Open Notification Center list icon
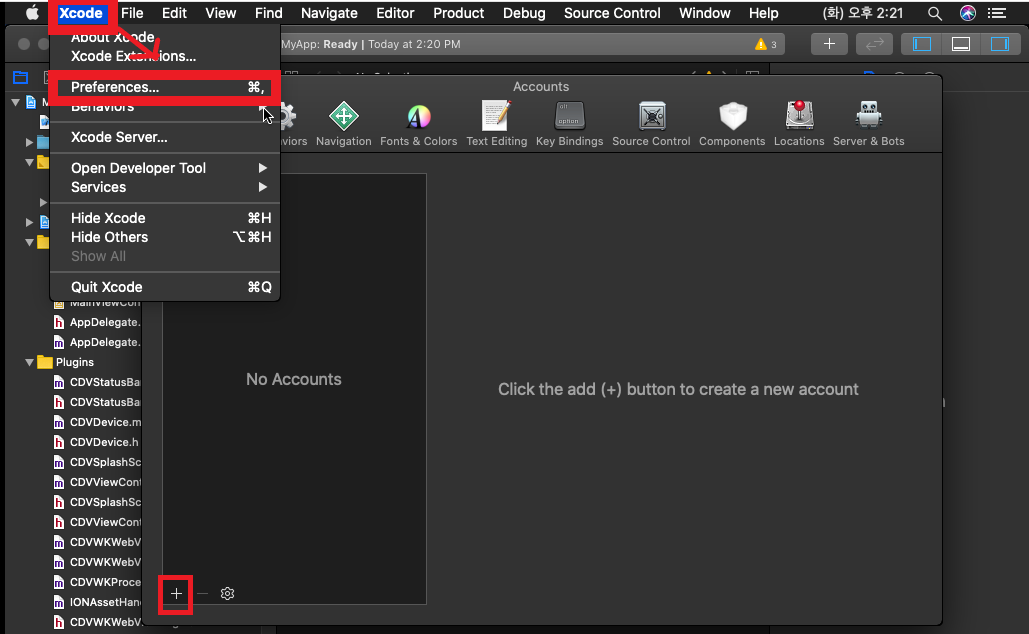 point(997,13)
